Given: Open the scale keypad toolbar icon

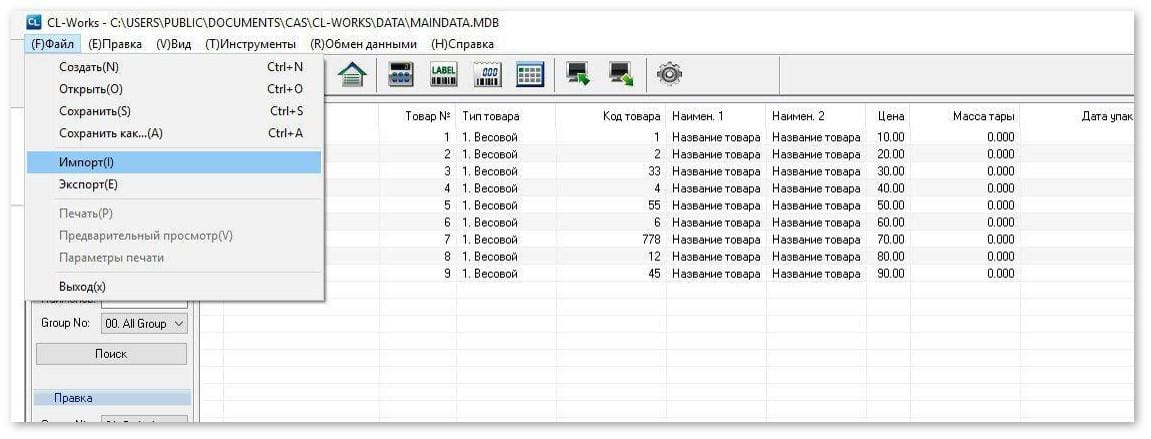Looking at the screenshot, I should coord(402,74).
